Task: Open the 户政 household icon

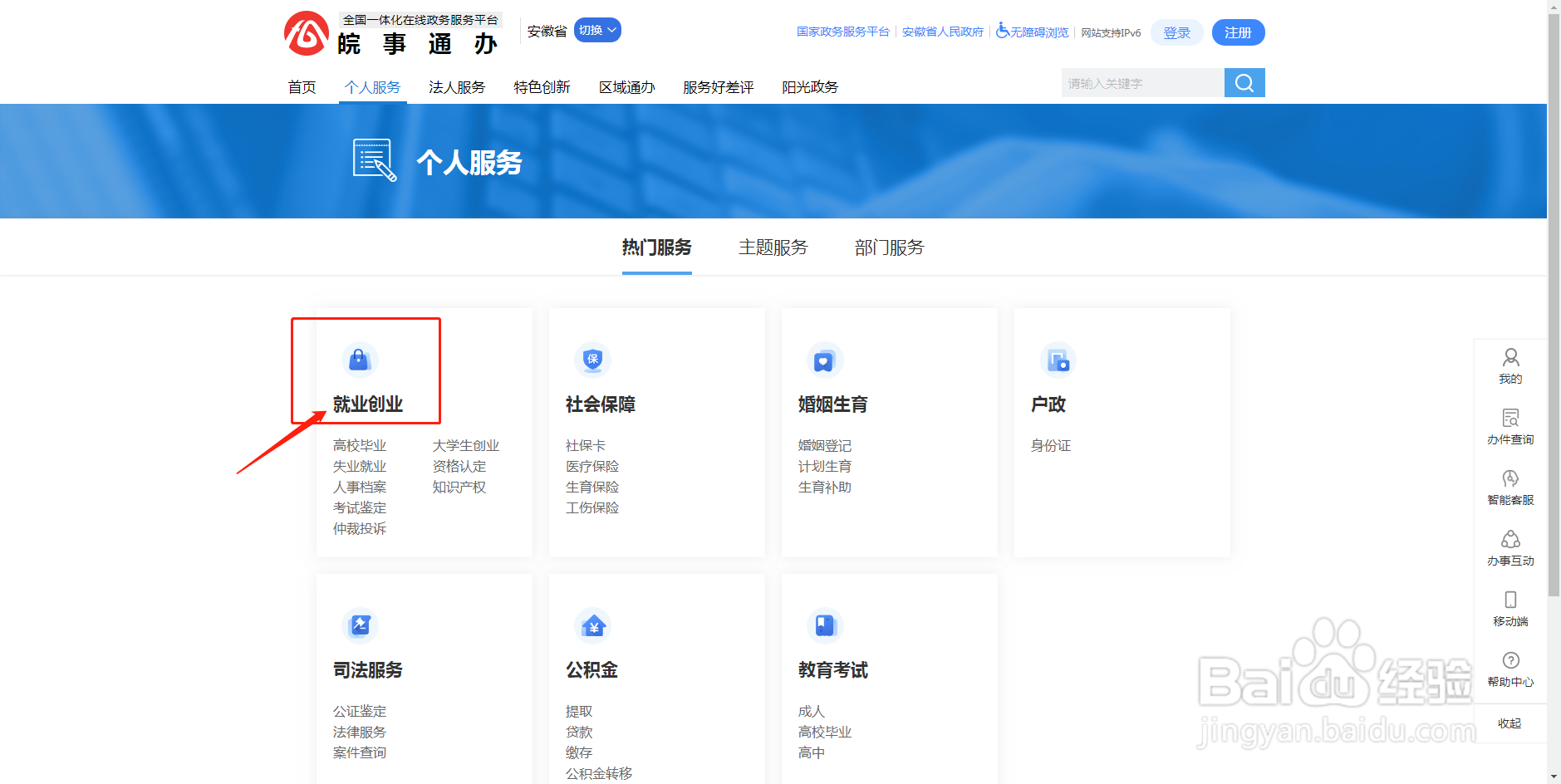Action: [x=1058, y=360]
